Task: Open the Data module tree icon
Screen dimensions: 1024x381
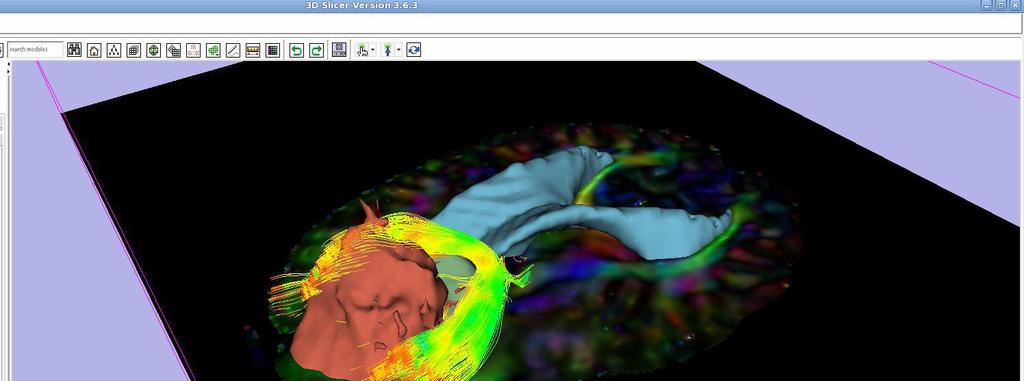Action: (x=114, y=50)
